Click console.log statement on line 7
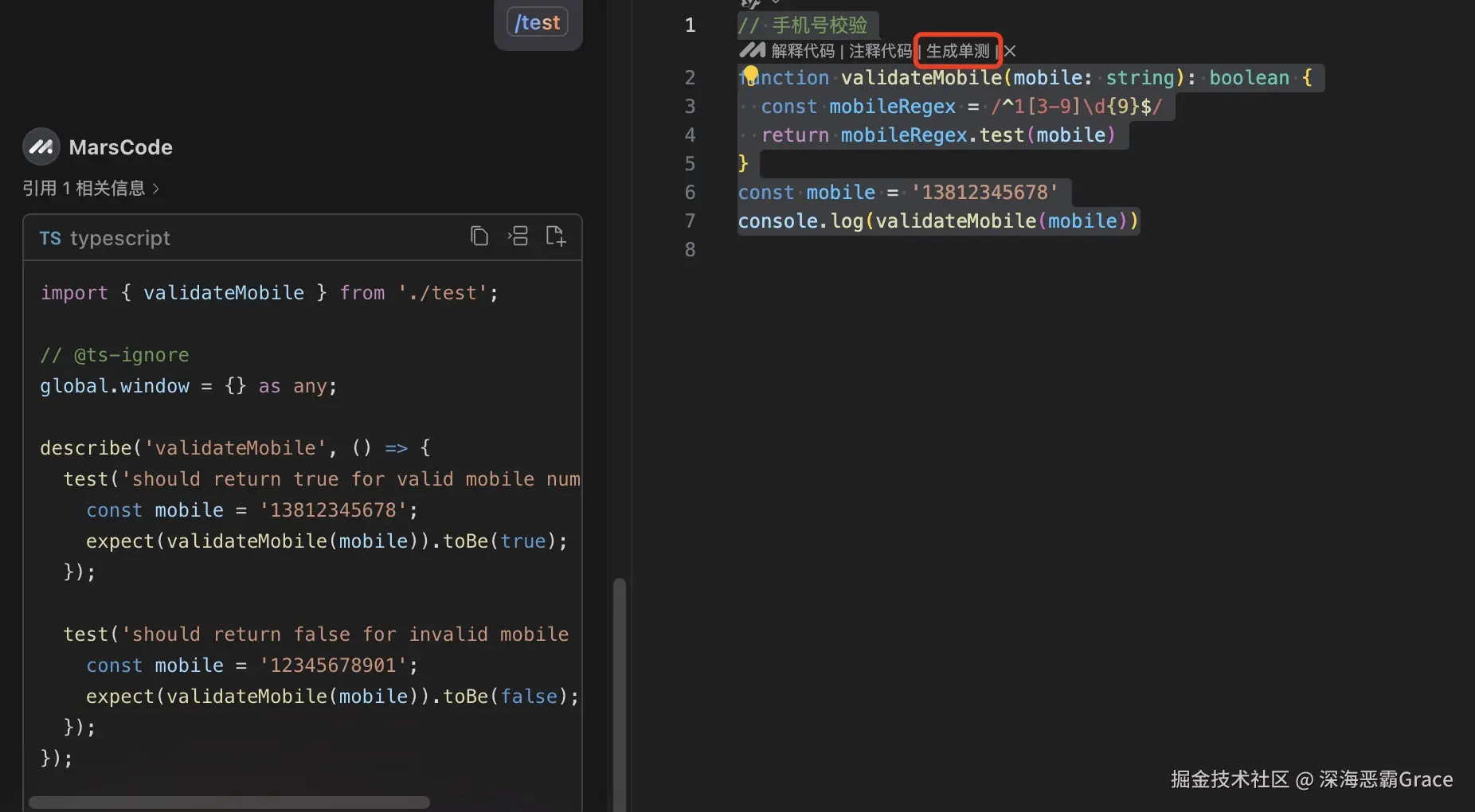 click(938, 221)
